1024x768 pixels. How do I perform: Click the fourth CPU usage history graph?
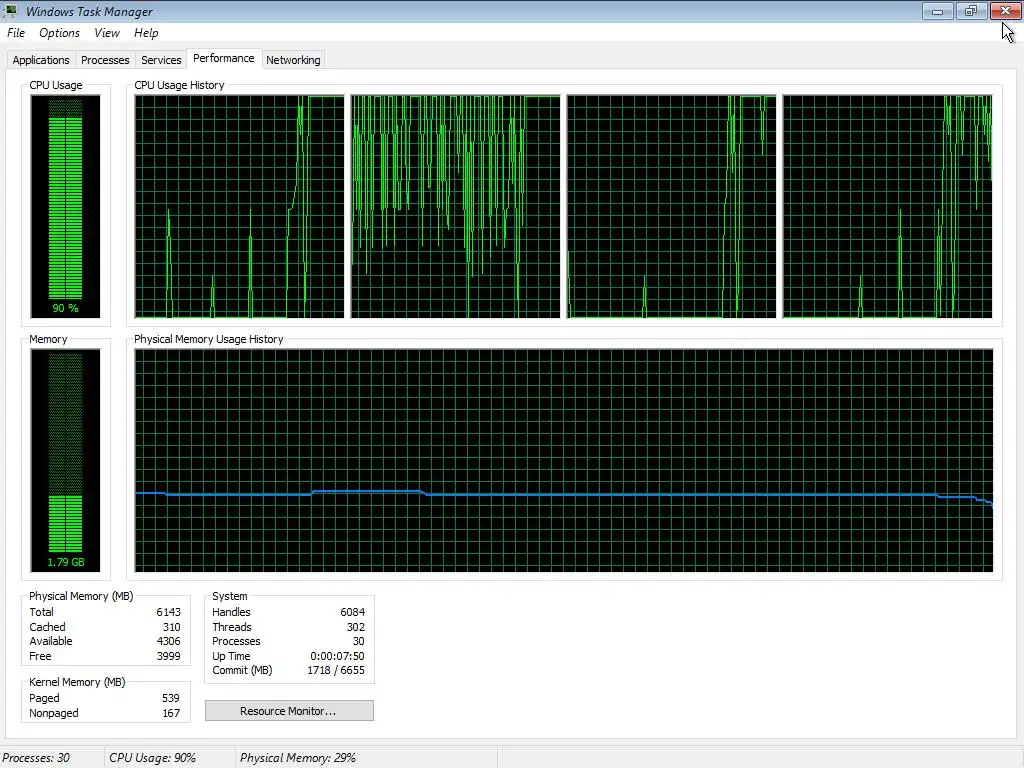click(x=888, y=206)
